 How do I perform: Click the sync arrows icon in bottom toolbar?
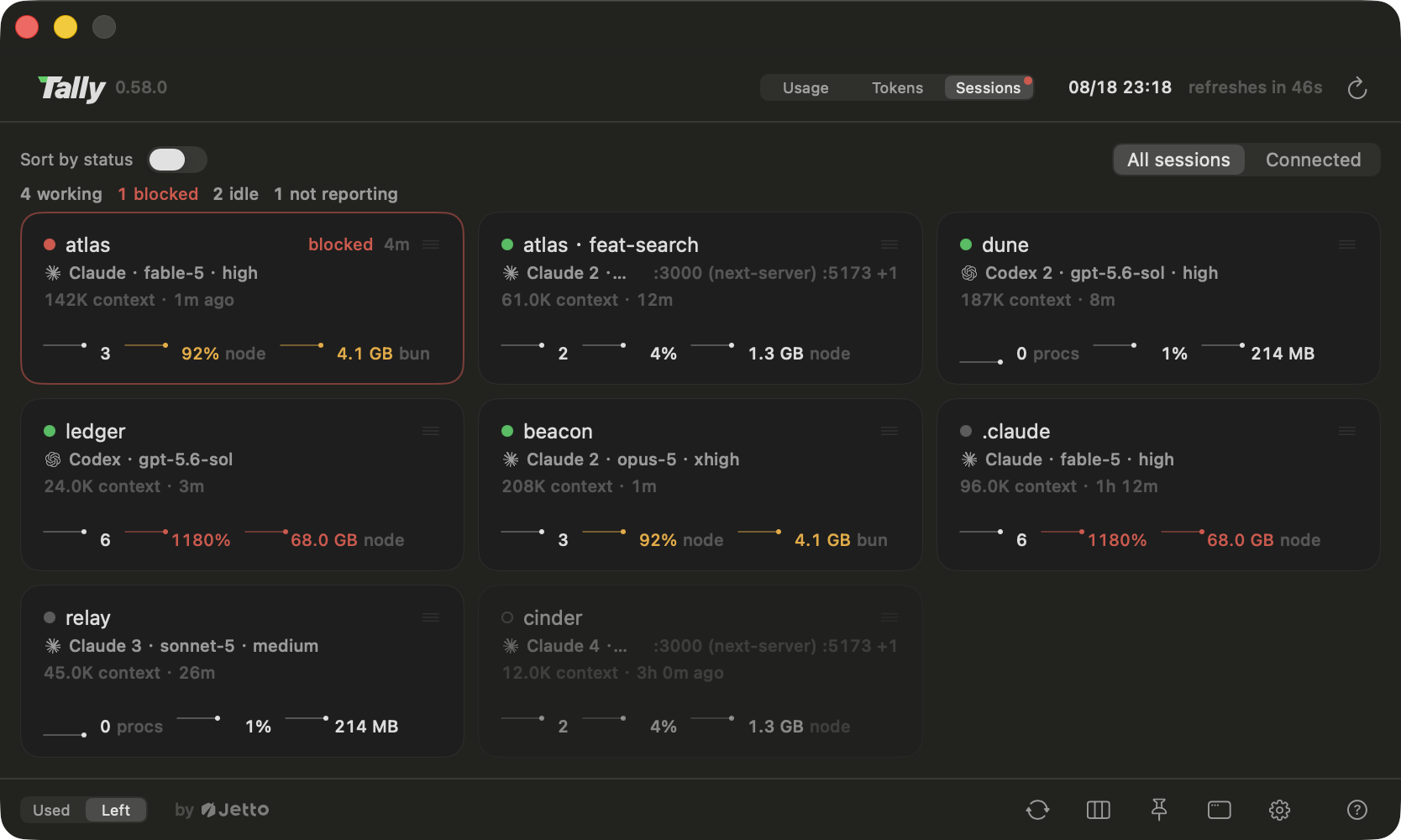(1038, 810)
